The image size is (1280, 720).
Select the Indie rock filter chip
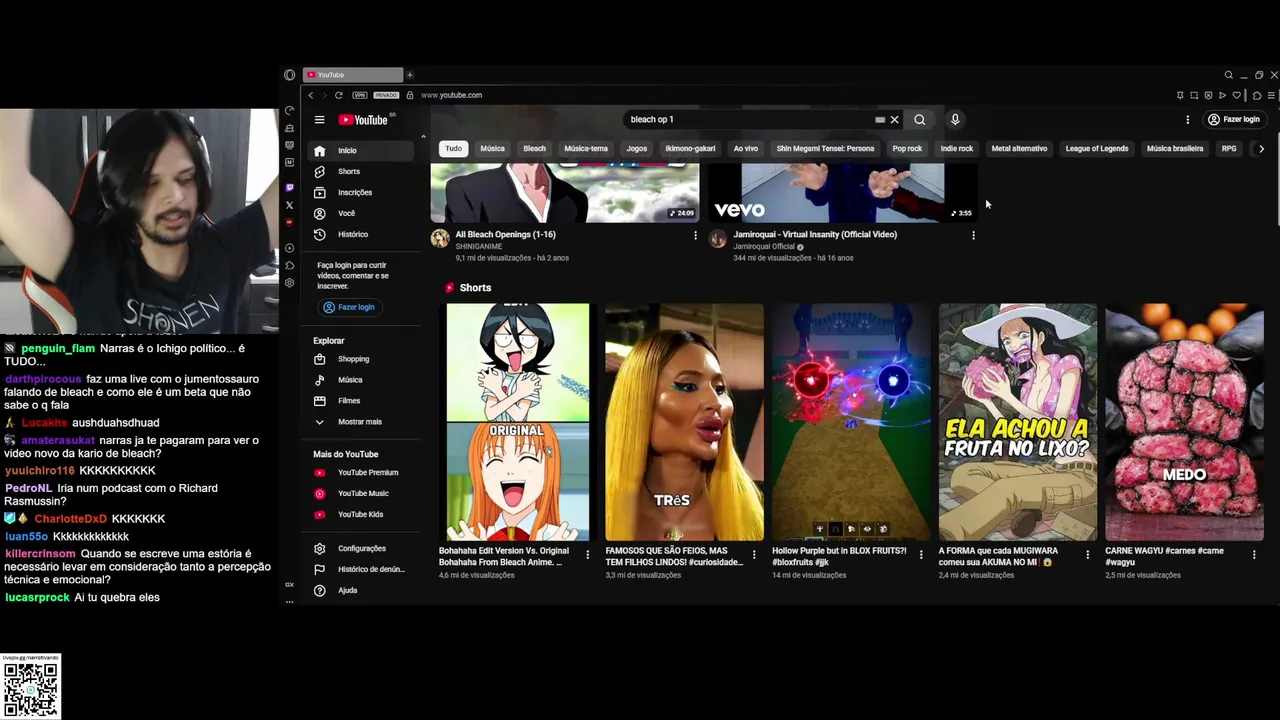(957, 149)
